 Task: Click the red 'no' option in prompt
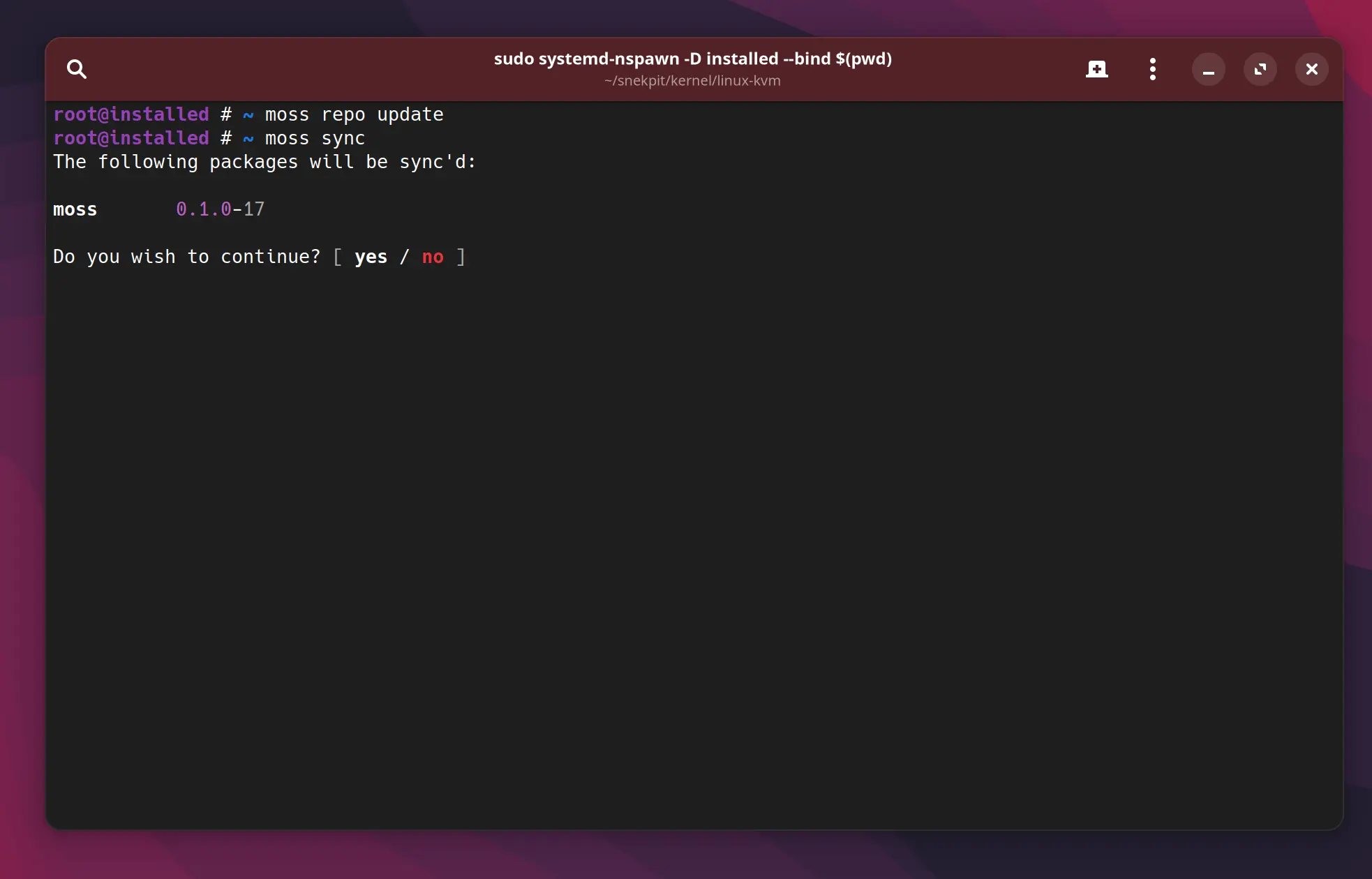pos(433,257)
